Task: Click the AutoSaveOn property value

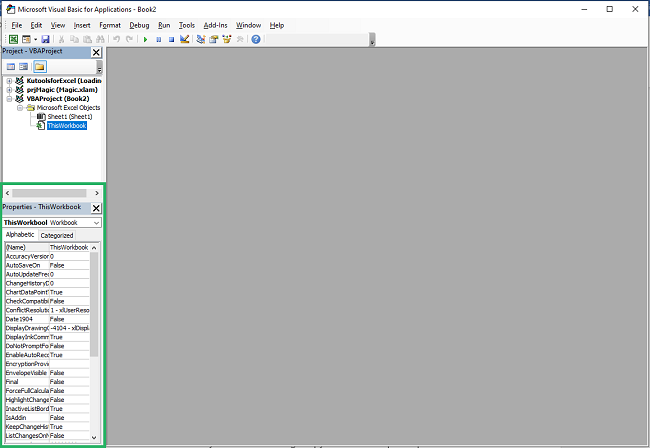Action: click(x=68, y=265)
